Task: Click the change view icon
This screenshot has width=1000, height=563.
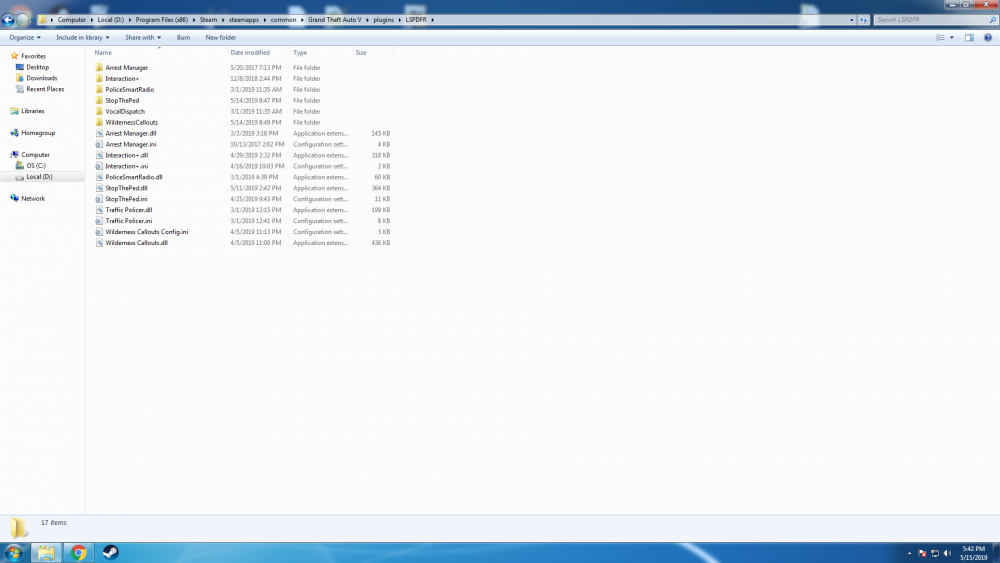Action: click(x=940, y=38)
